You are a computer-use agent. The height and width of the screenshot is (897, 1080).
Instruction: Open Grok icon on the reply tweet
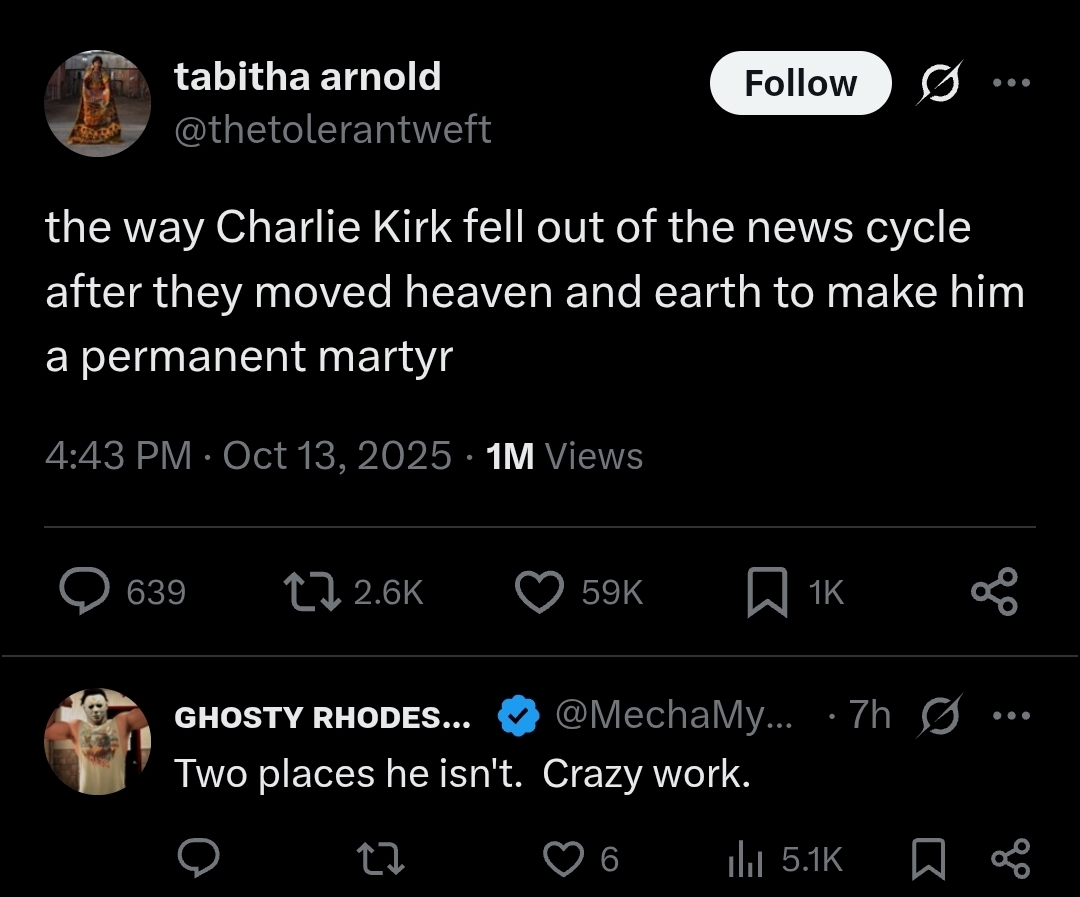click(x=937, y=716)
